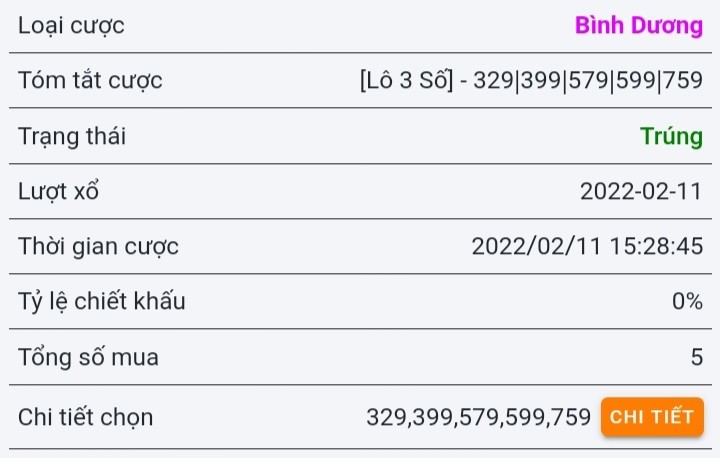Select the Chi tiết chọn label
The width and height of the screenshot is (720, 458).
point(85,418)
